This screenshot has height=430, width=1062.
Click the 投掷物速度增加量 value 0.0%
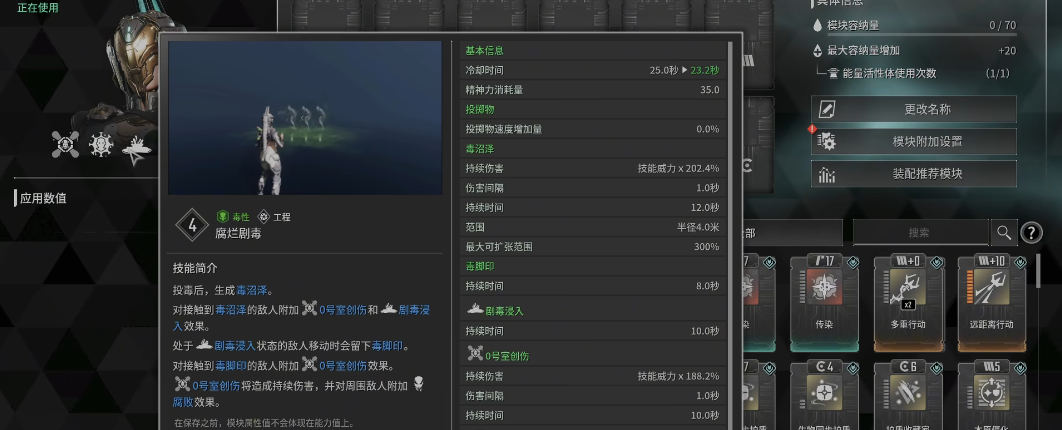click(x=708, y=129)
